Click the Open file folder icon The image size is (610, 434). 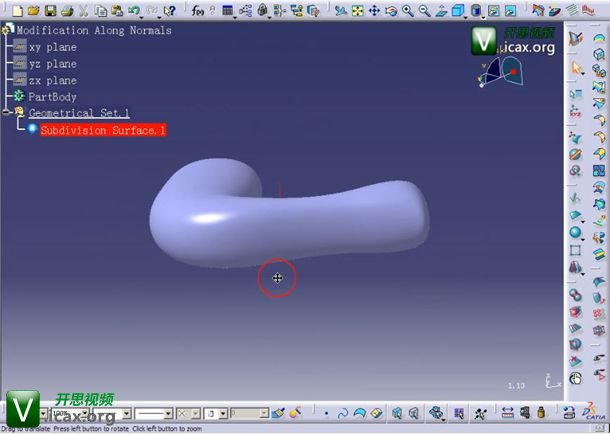click(33, 10)
